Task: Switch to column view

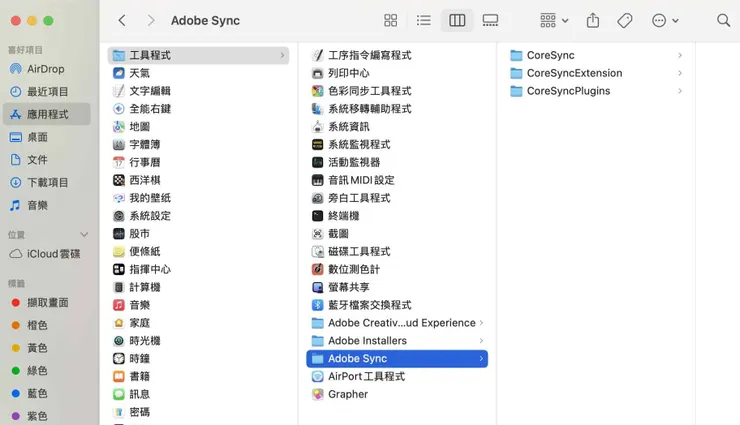Action: (x=457, y=20)
